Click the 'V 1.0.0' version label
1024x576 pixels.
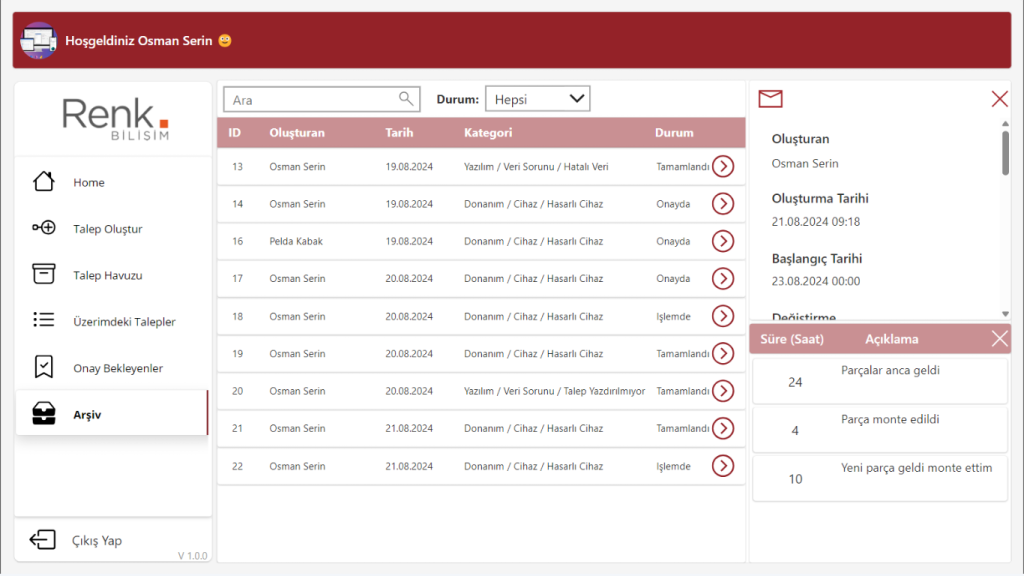(193, 556)
